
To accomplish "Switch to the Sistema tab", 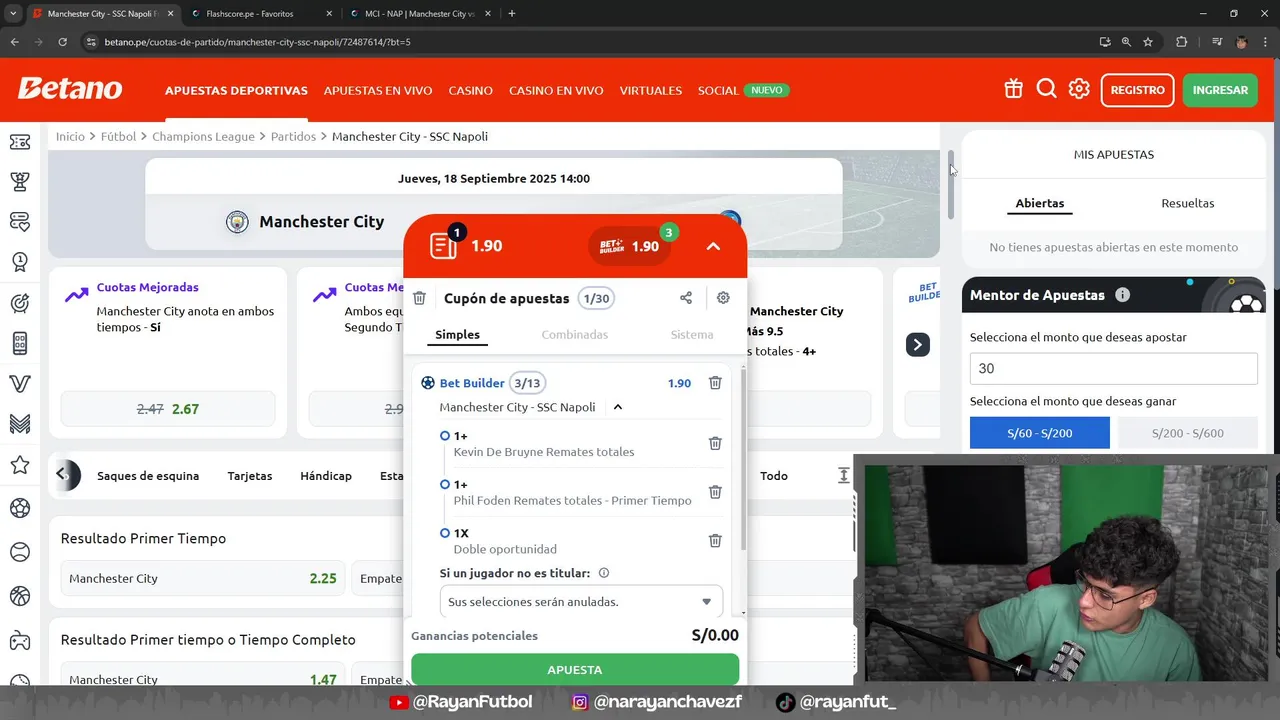I will pyautogui.click(x=692, y=335).
